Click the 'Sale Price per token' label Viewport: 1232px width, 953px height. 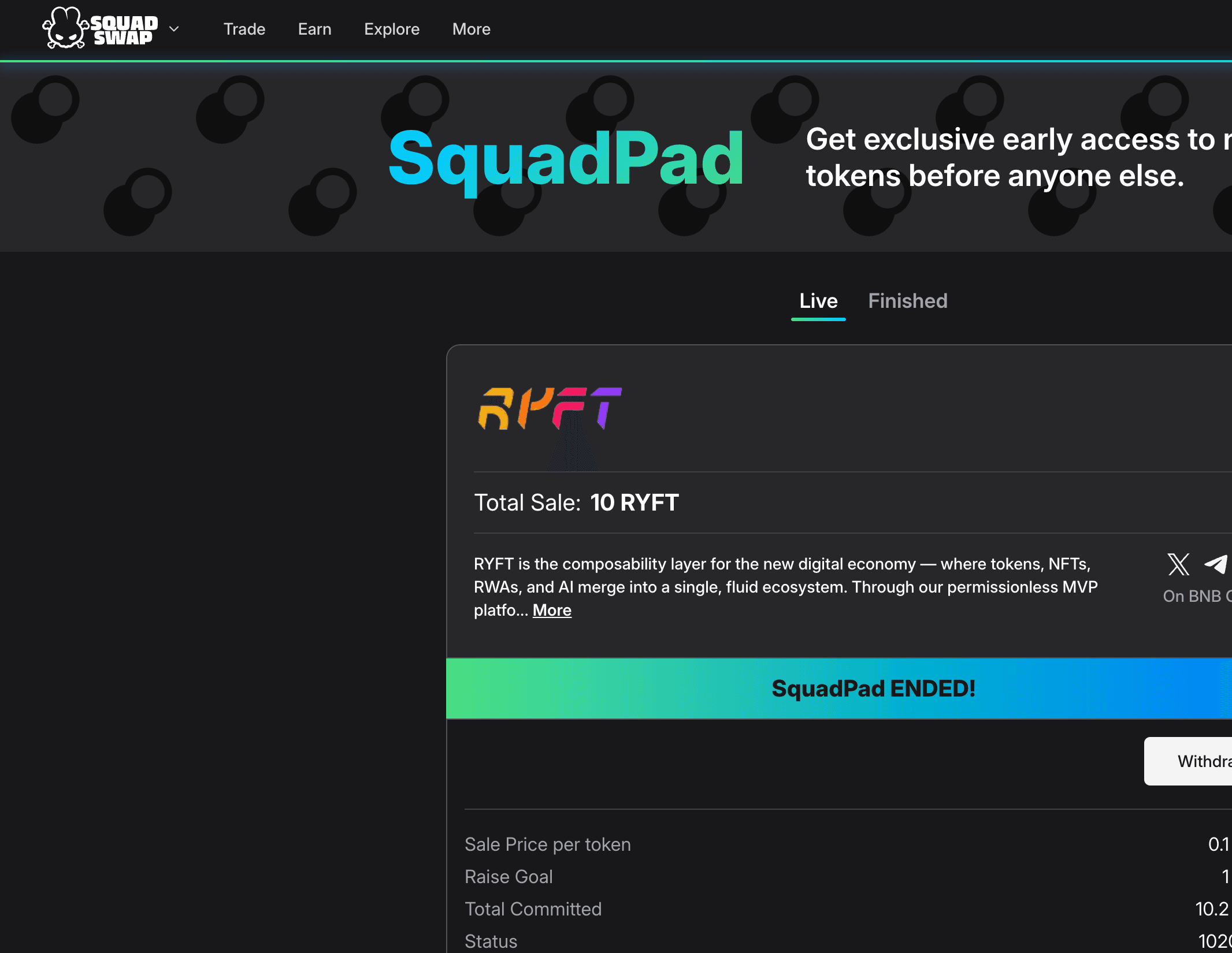click(548, 844)
